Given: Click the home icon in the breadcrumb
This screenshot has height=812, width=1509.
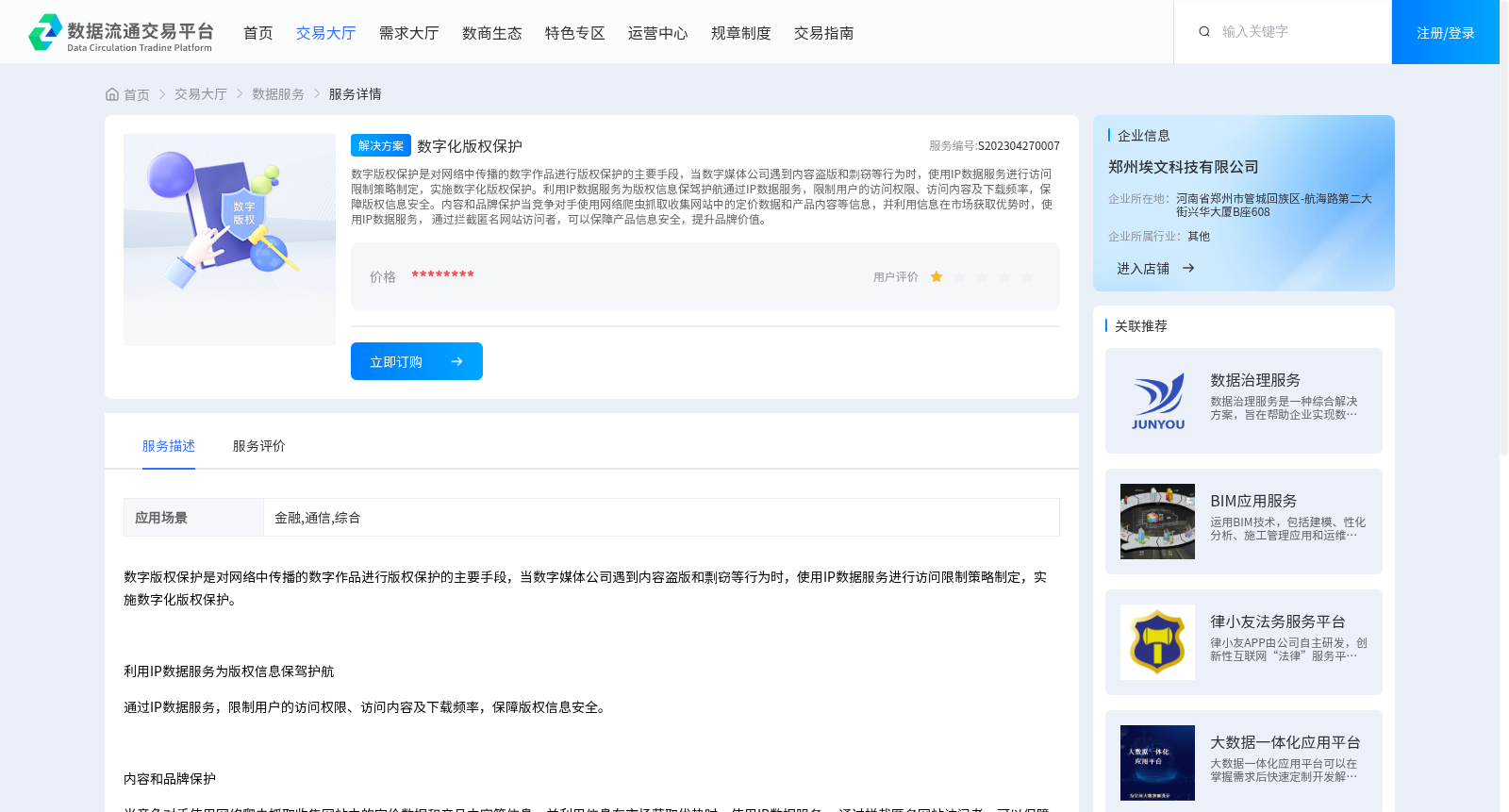Looking at the screenshot, I should pos(112,94).
